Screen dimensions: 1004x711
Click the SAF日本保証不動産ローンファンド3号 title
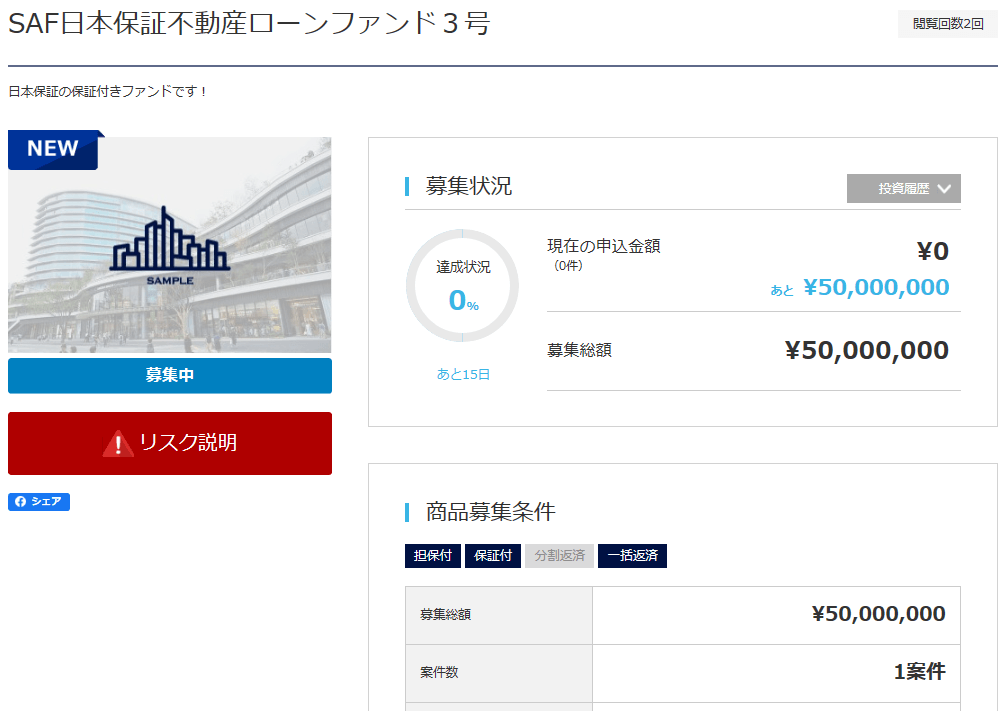(249, 24)
